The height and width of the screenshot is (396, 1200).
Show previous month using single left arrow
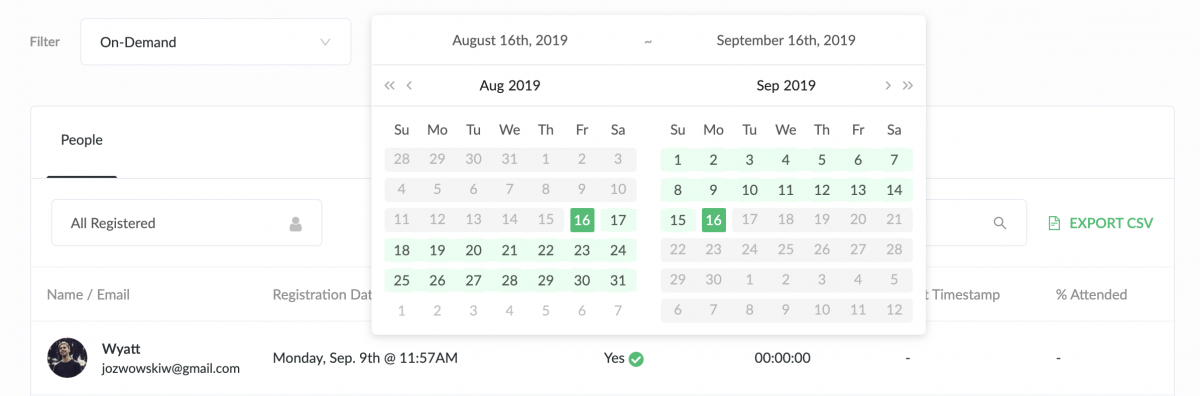coord(409,86)
